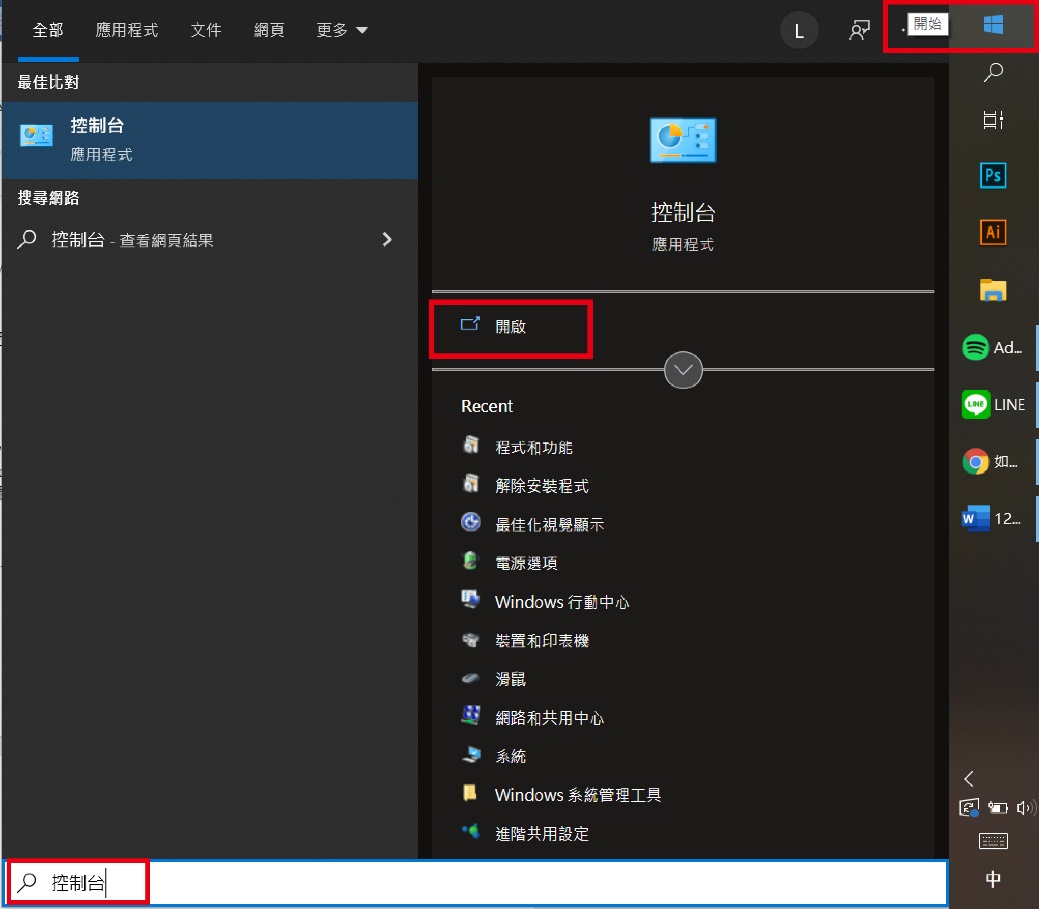
Task: Select the 應用程式 search tab
Action: (x=127, y=30)
